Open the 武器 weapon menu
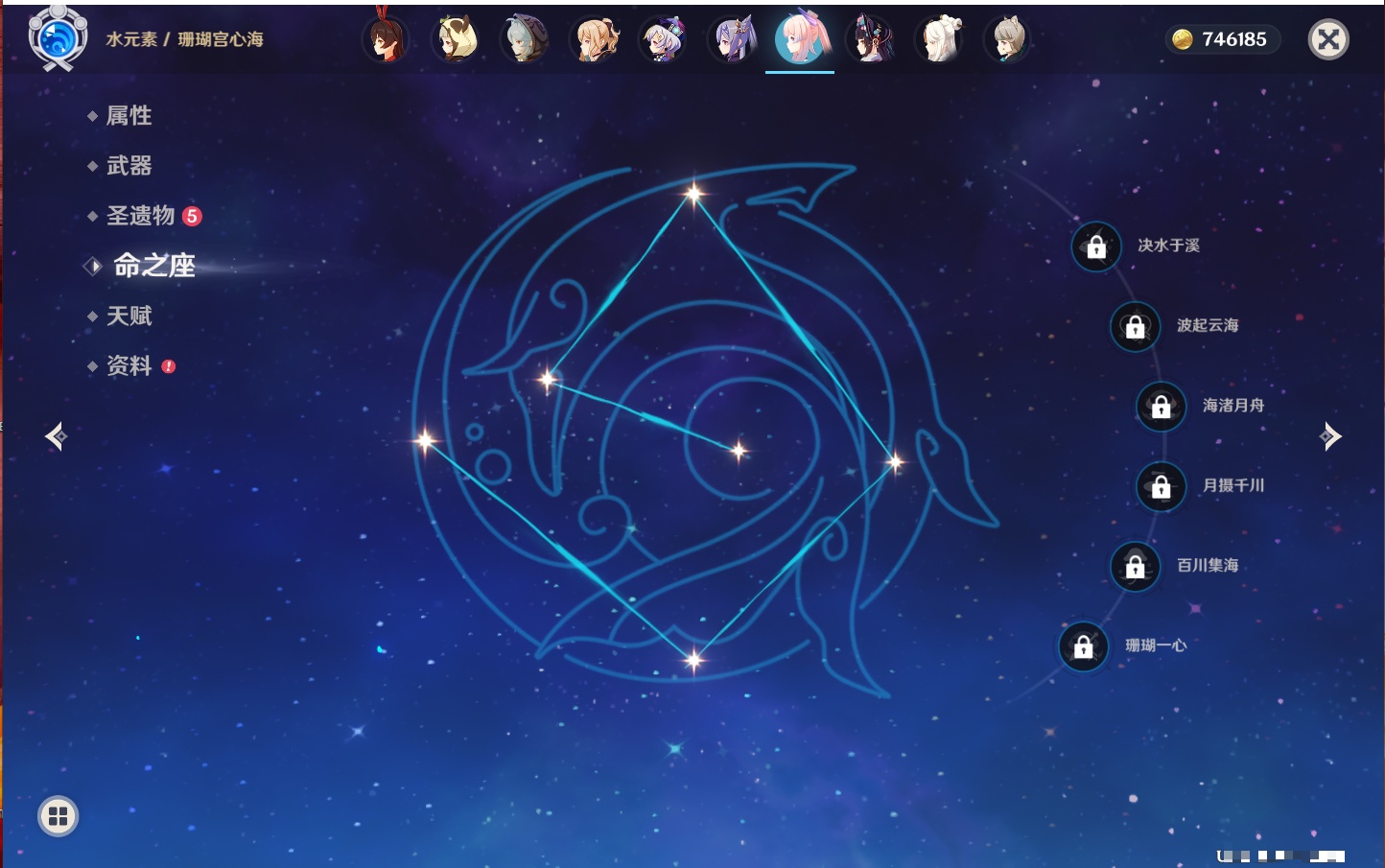This screenshot has height=868, width=1385. [129, 166]
